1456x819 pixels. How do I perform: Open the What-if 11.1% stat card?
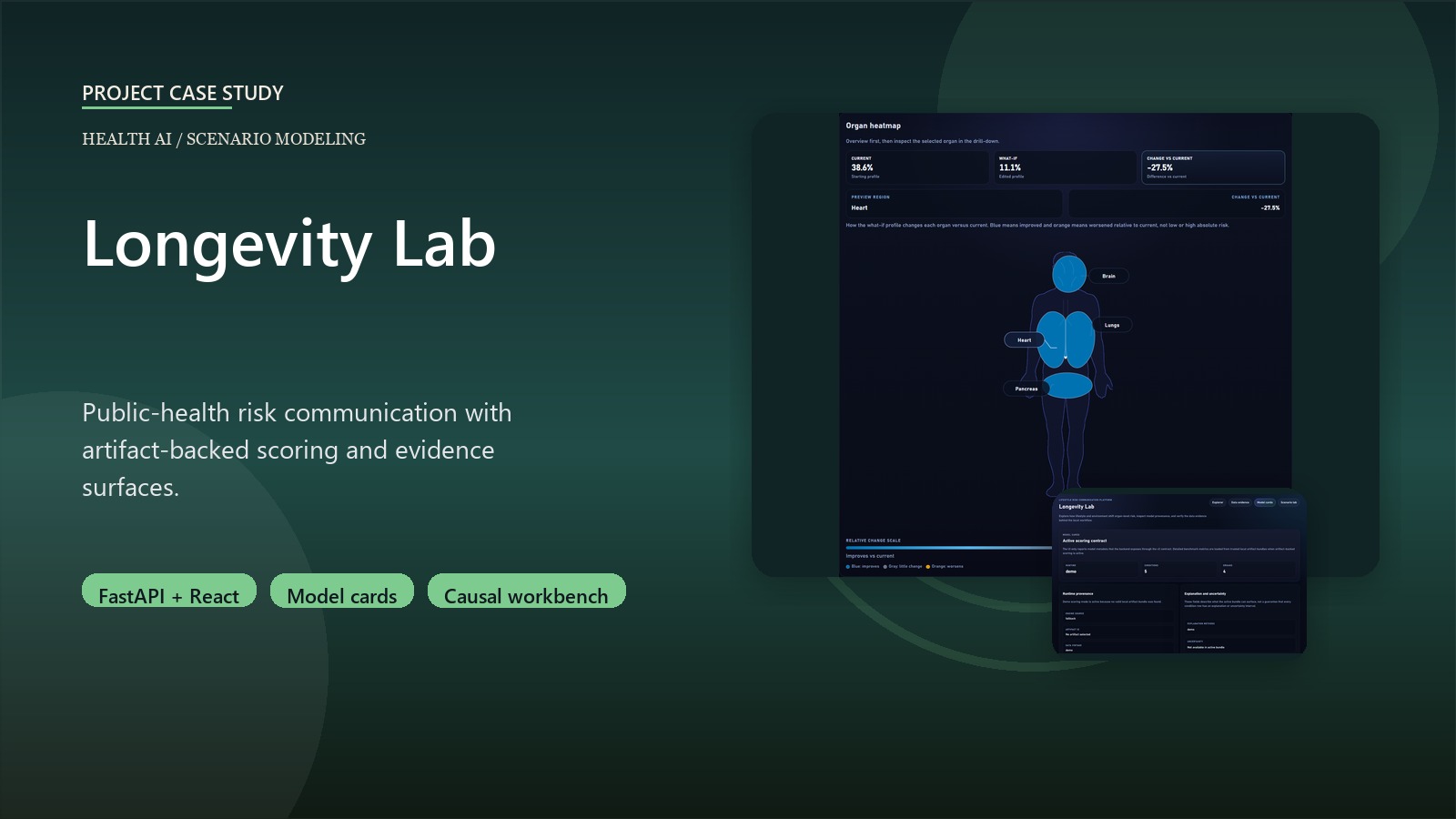pos(1065,167)
